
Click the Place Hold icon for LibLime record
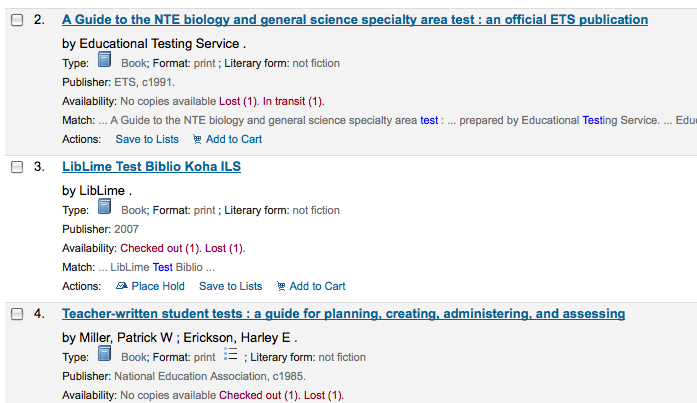(x=122, y=286)
